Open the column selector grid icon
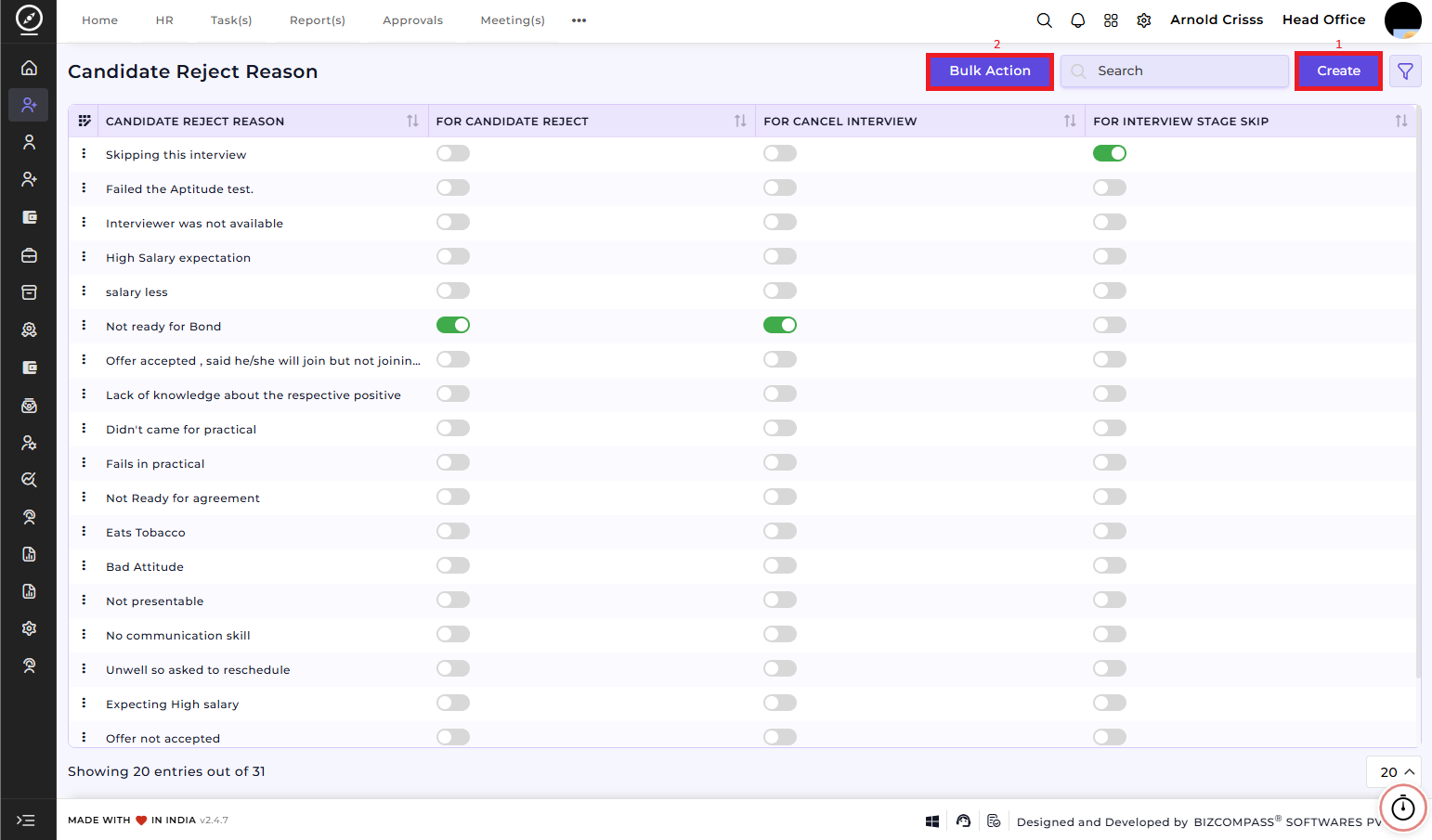Image resolution: width=1432 pixels, height=840 pixels. click(x=85, y=121)
